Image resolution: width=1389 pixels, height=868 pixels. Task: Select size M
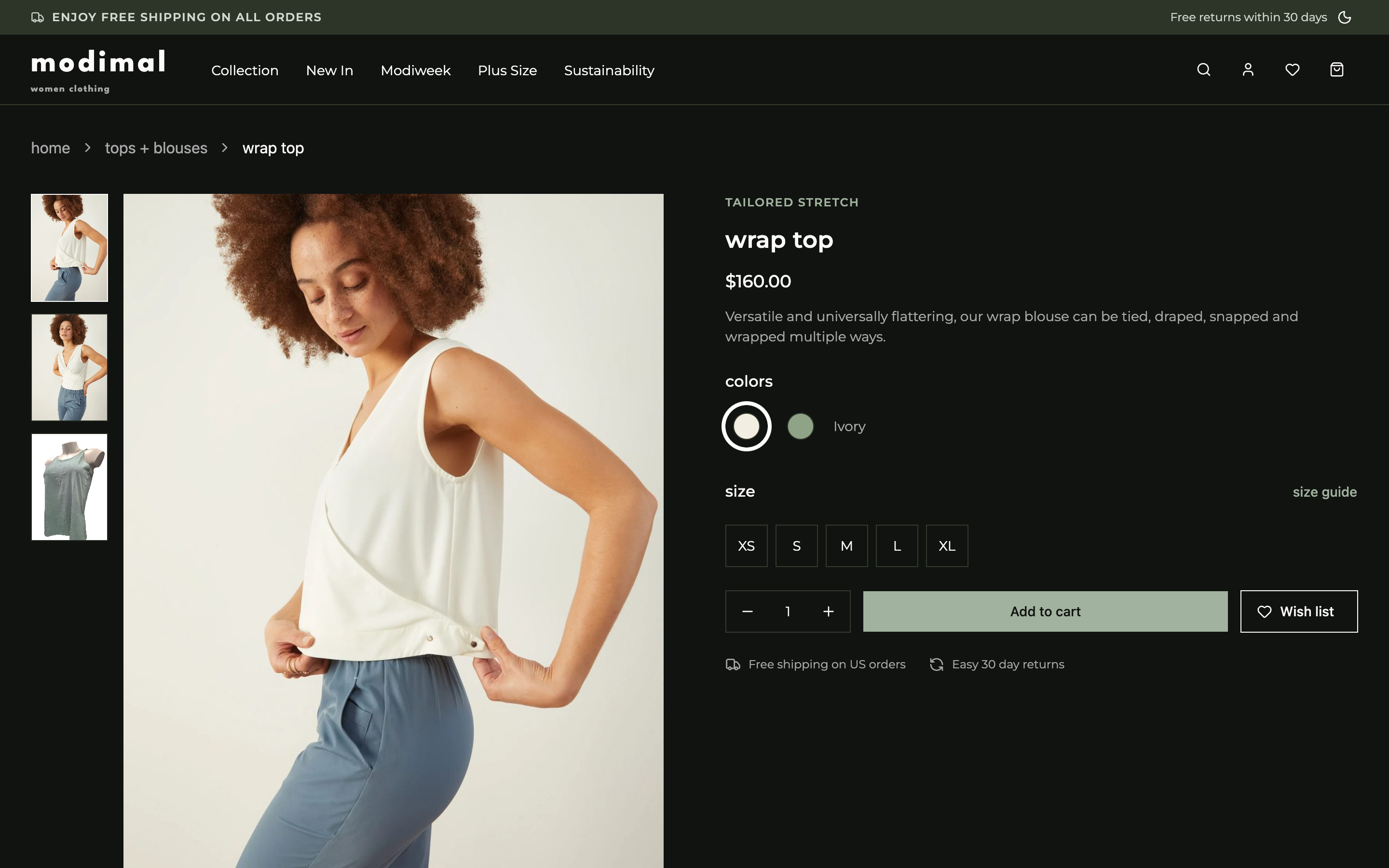coord(846,546)
